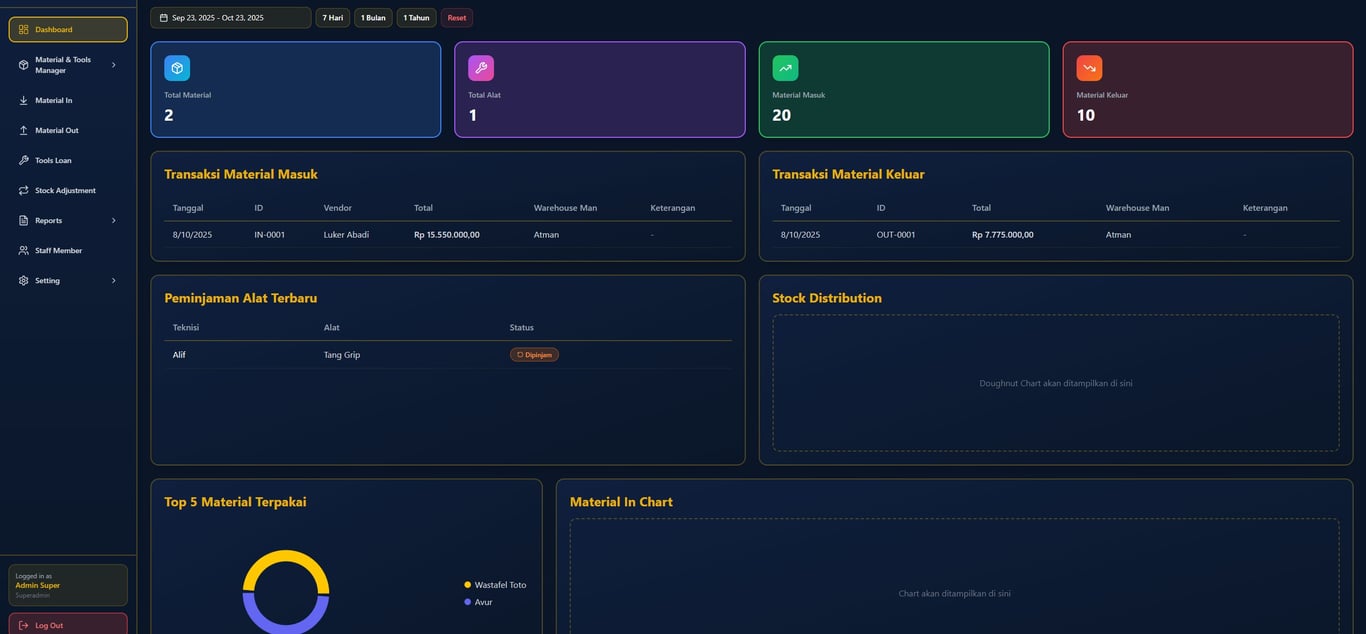Viewport: 1366px width, 634px height.
Task: Select the Material In download icon in sidebar
Action: click(23, 100)
